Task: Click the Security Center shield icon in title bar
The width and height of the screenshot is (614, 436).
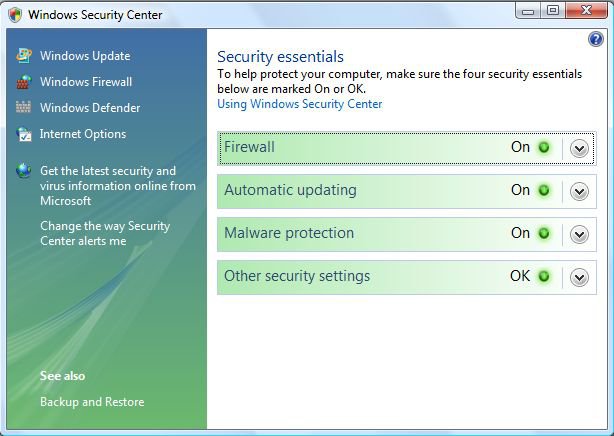Action: (x=15, y=15)
